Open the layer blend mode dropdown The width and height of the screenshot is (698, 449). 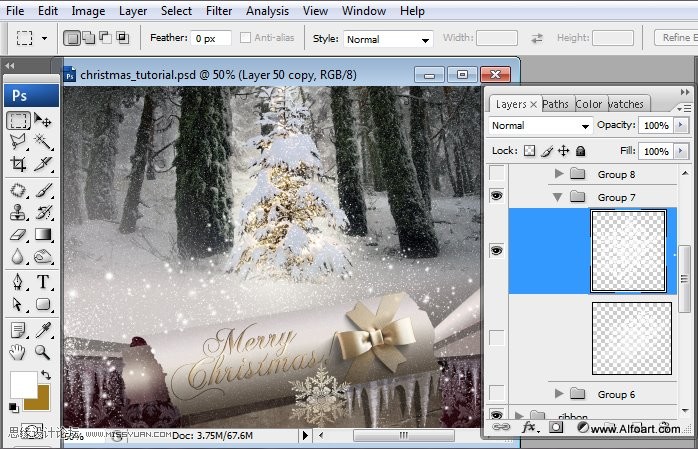click(541, 125)
